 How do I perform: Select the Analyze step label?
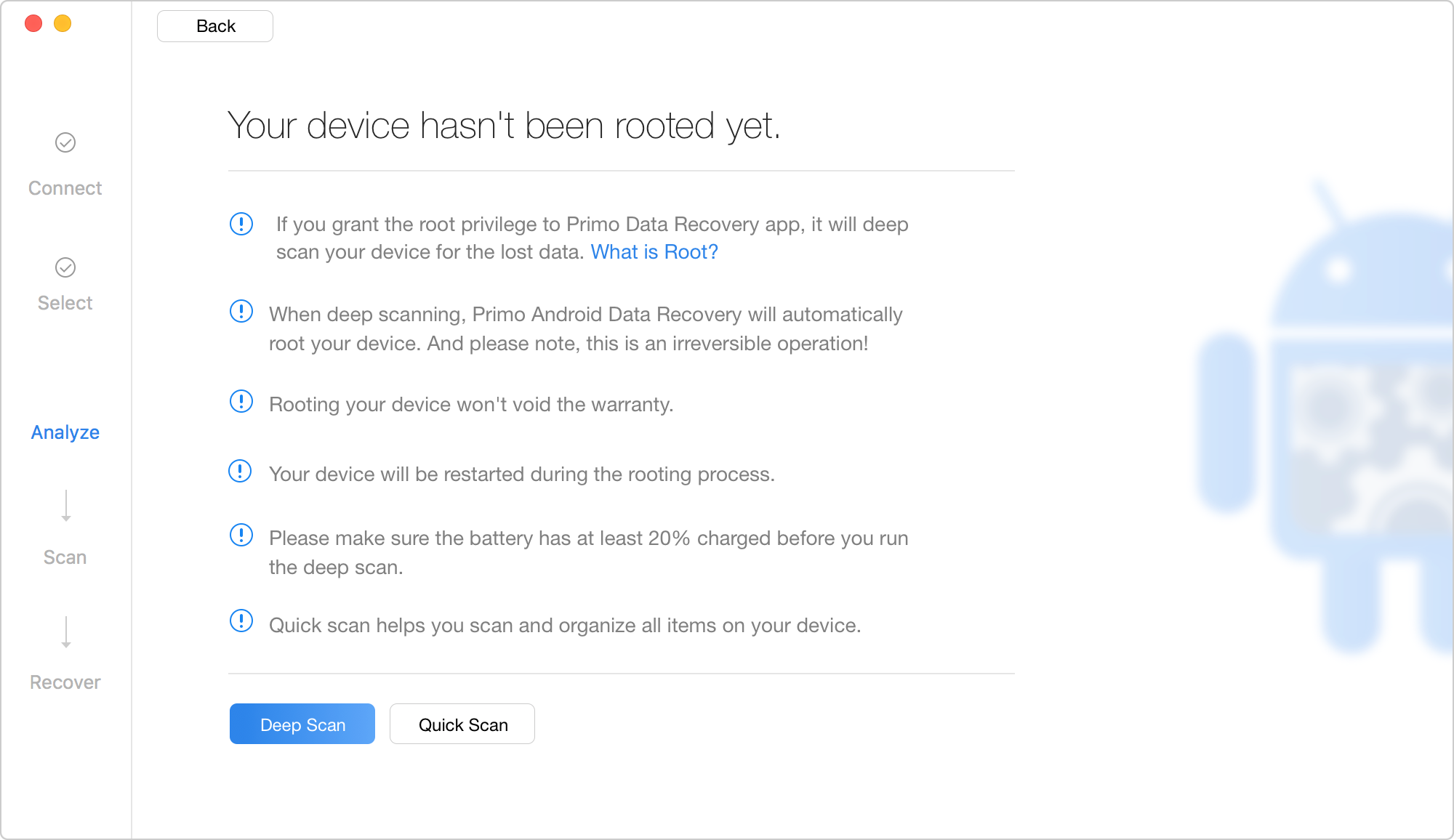point(65,432)
